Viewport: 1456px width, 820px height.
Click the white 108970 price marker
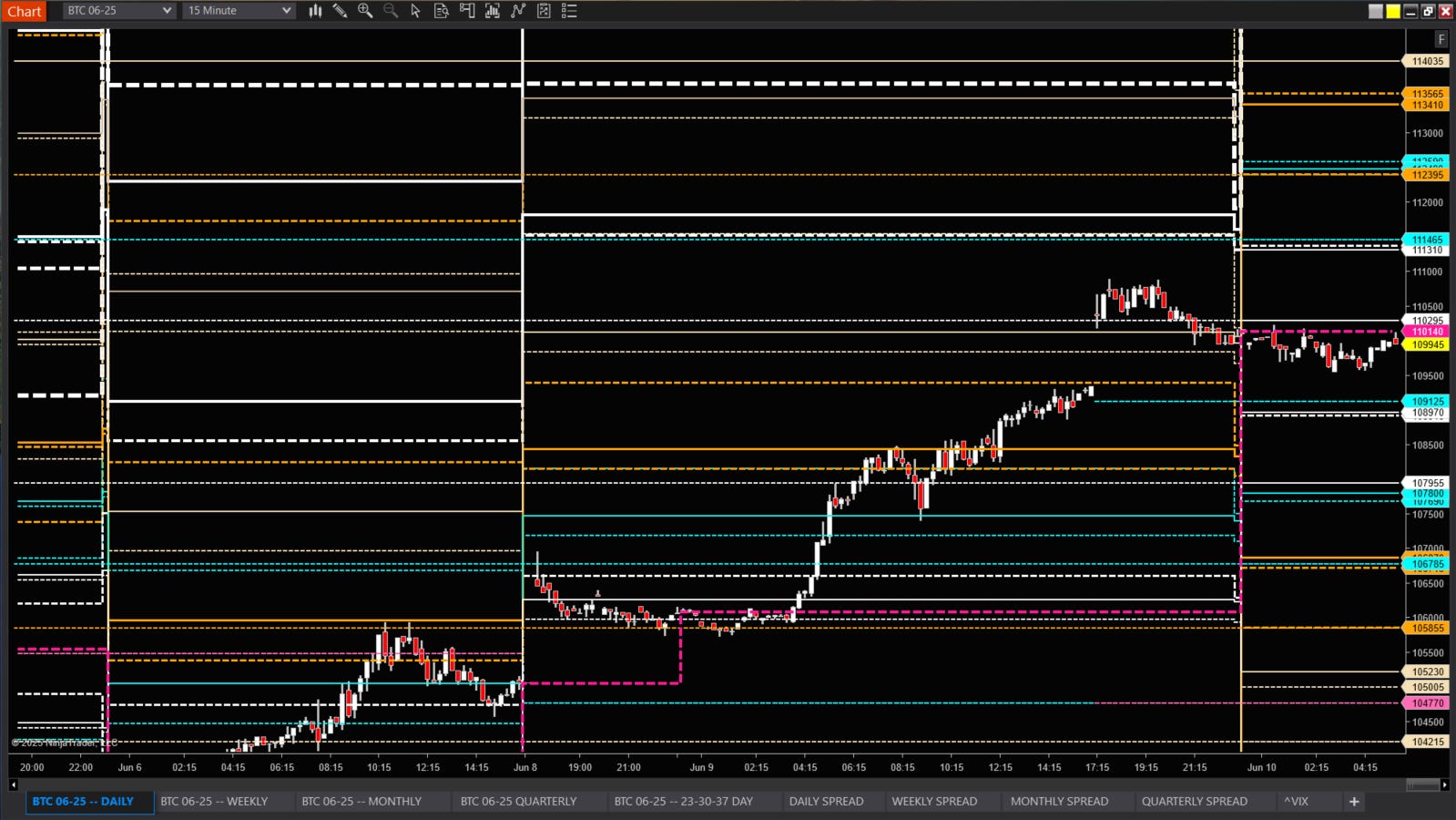point(1427,413)
